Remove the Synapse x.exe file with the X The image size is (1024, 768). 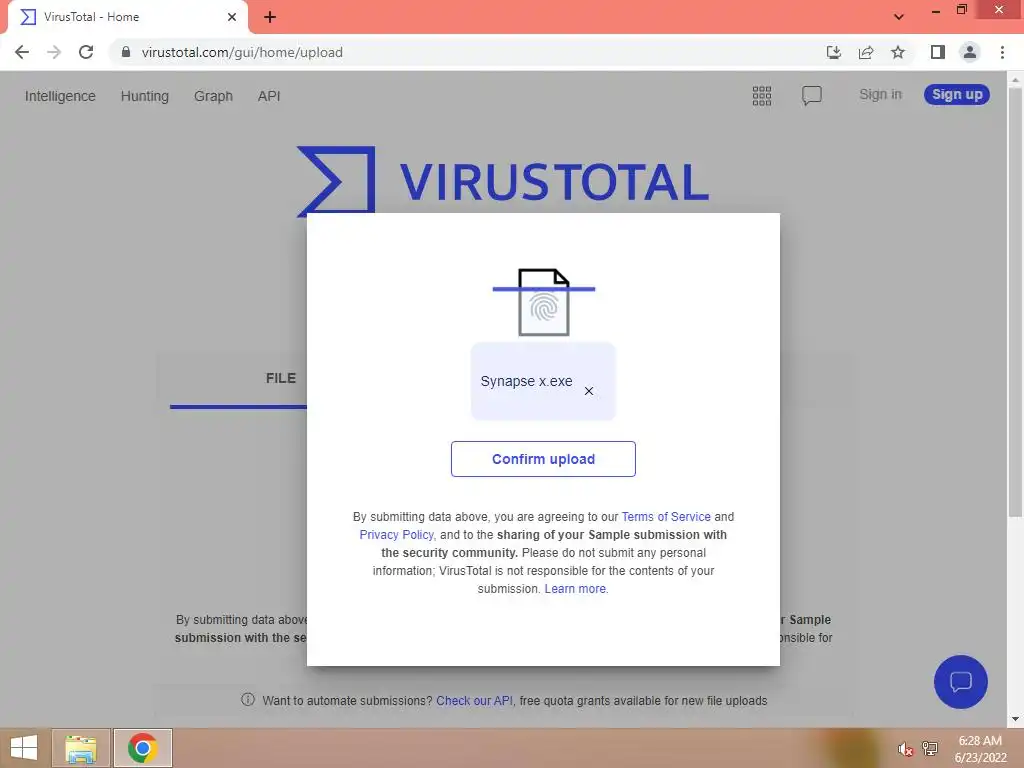[x=588, y=391]
